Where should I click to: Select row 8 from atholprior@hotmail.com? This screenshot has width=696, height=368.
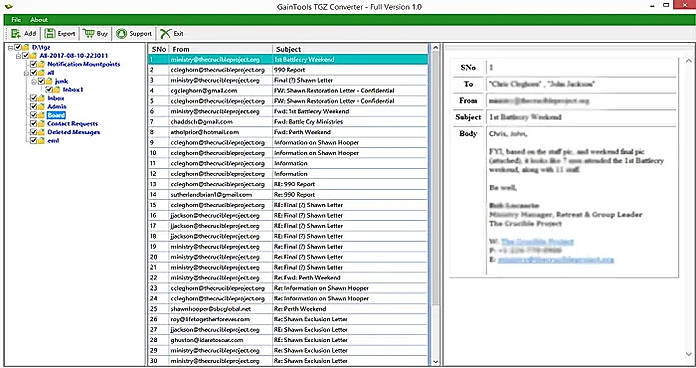pos(288,132)
